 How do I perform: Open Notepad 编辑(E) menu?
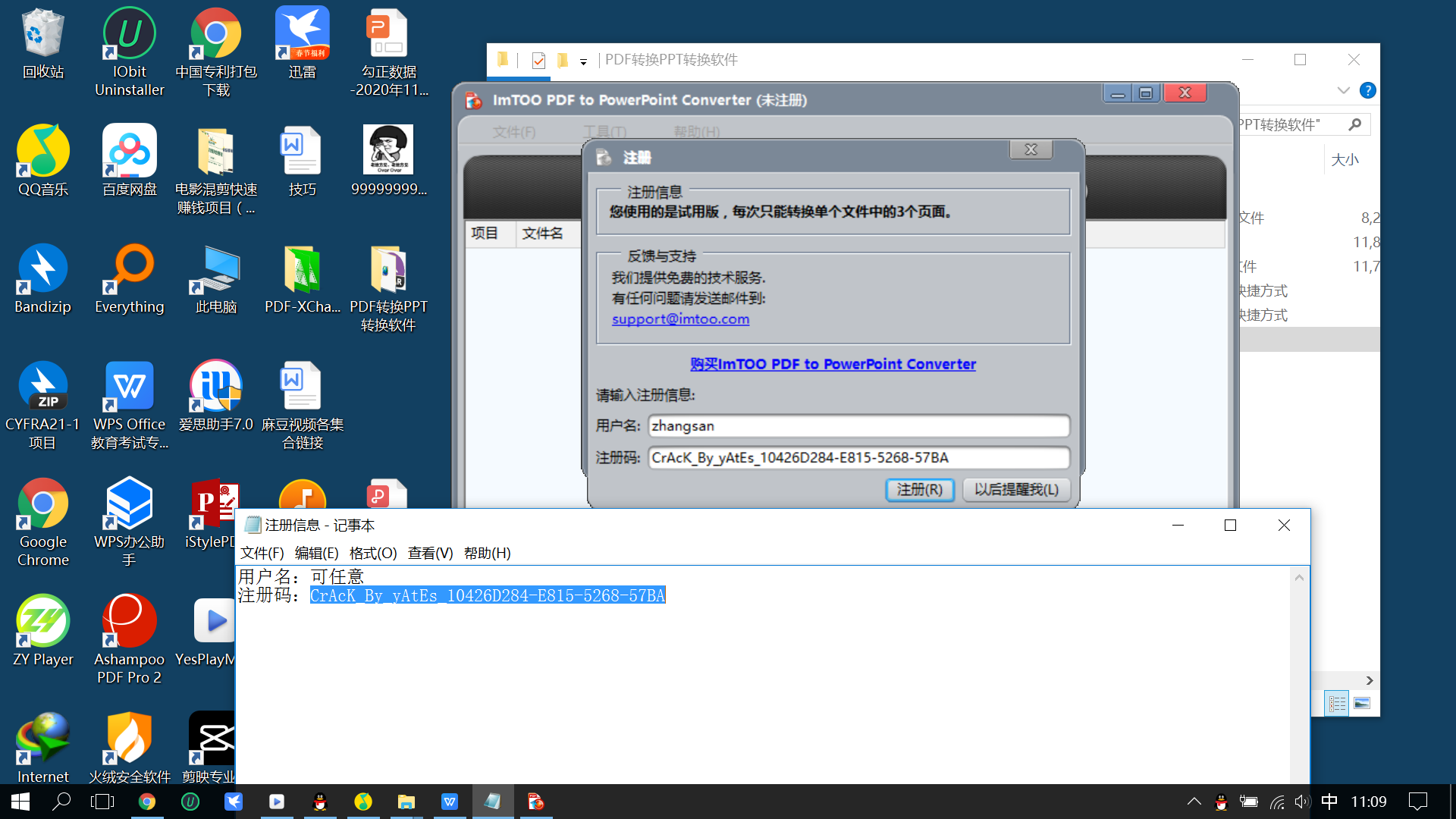click(316, 553)
